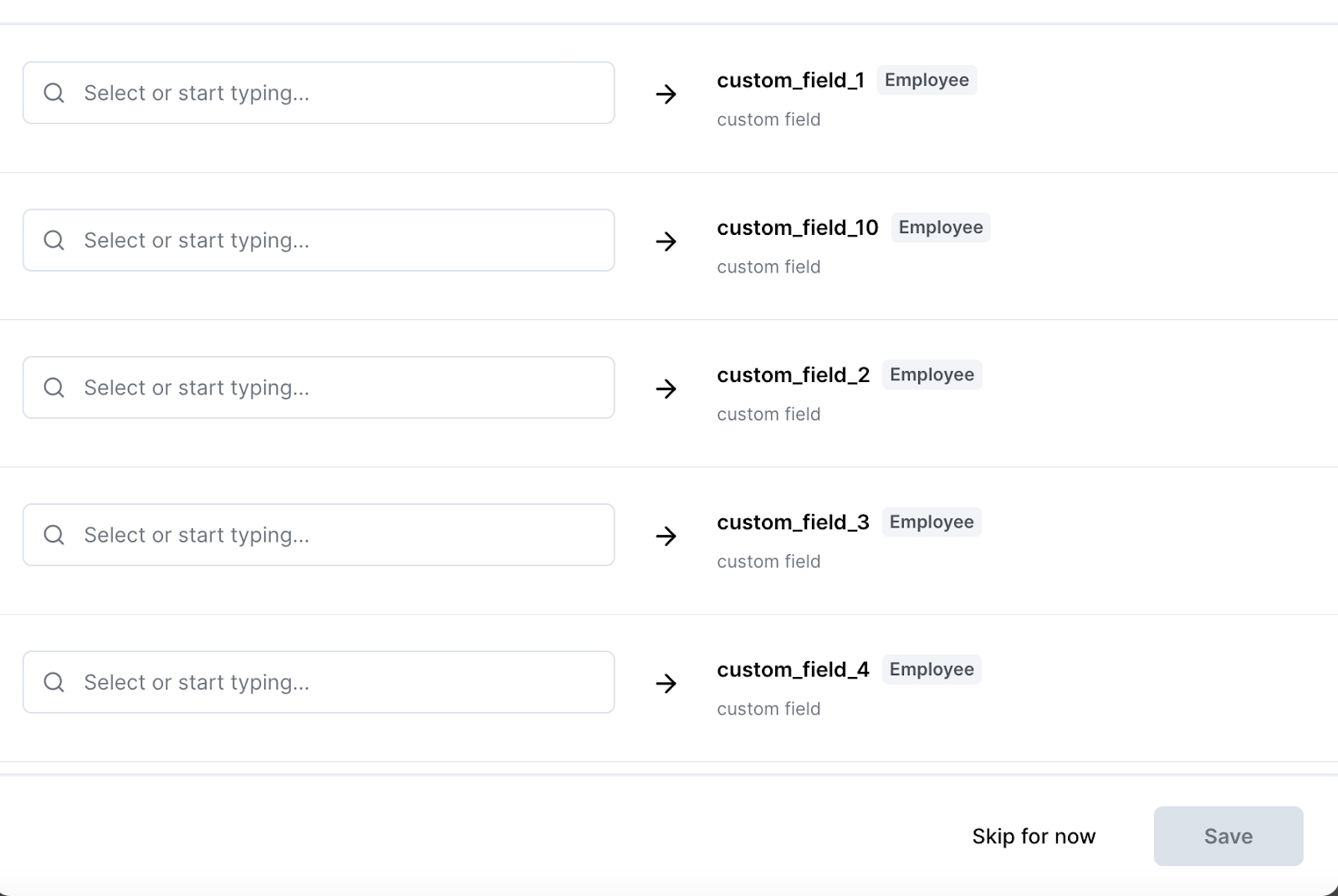
Task: Click the custom_field_4 field name label
Action: [793, 669]
